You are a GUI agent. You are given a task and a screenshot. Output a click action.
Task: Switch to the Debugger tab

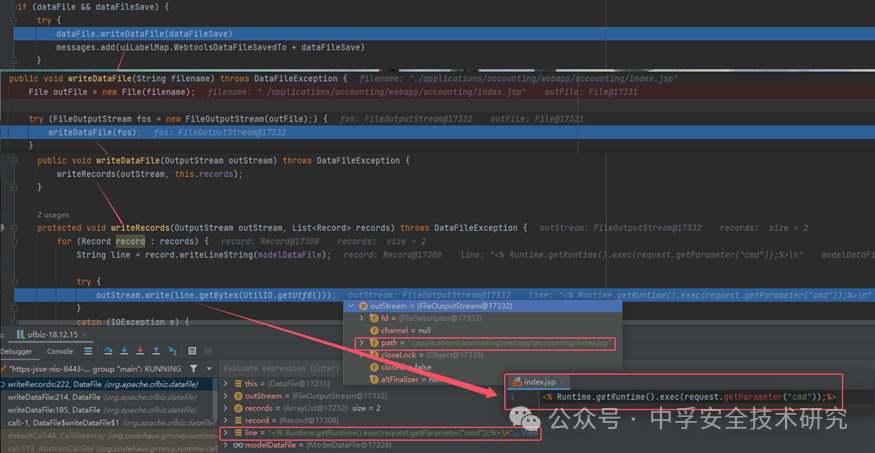click(x=16, y=351)
